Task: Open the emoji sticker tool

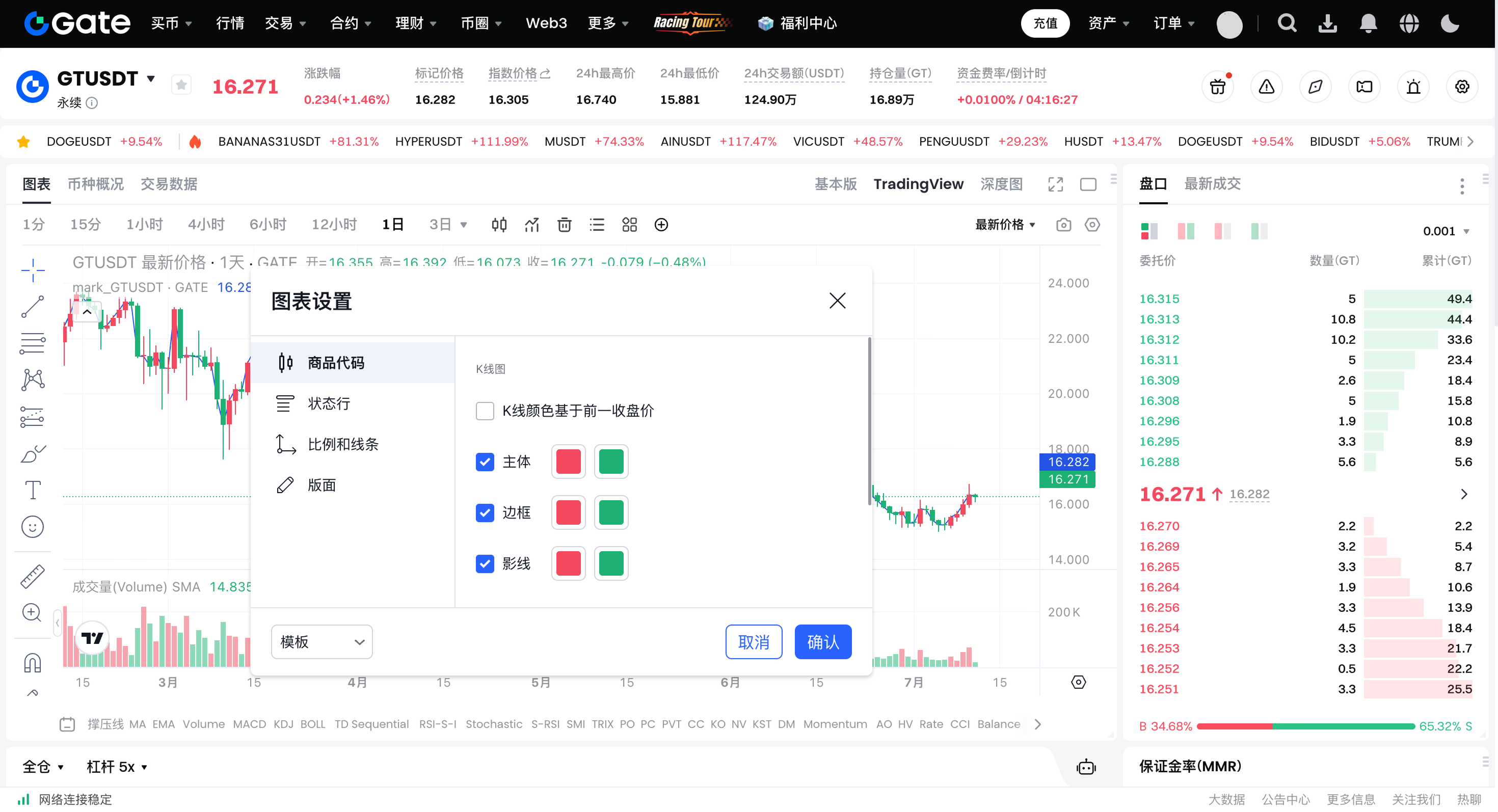Action: click(33, 527)
